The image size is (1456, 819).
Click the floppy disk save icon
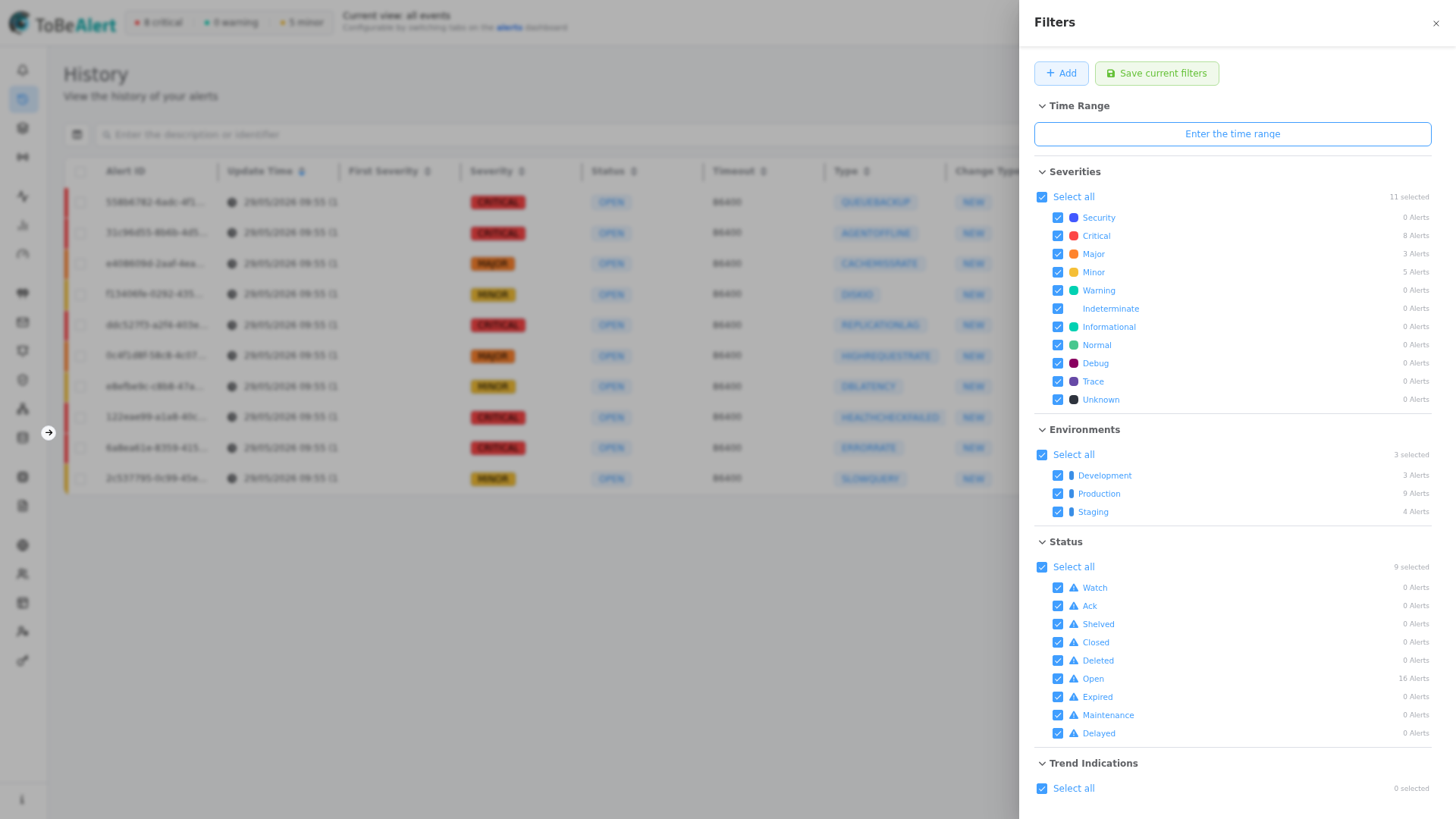(x=1111, y=74)
